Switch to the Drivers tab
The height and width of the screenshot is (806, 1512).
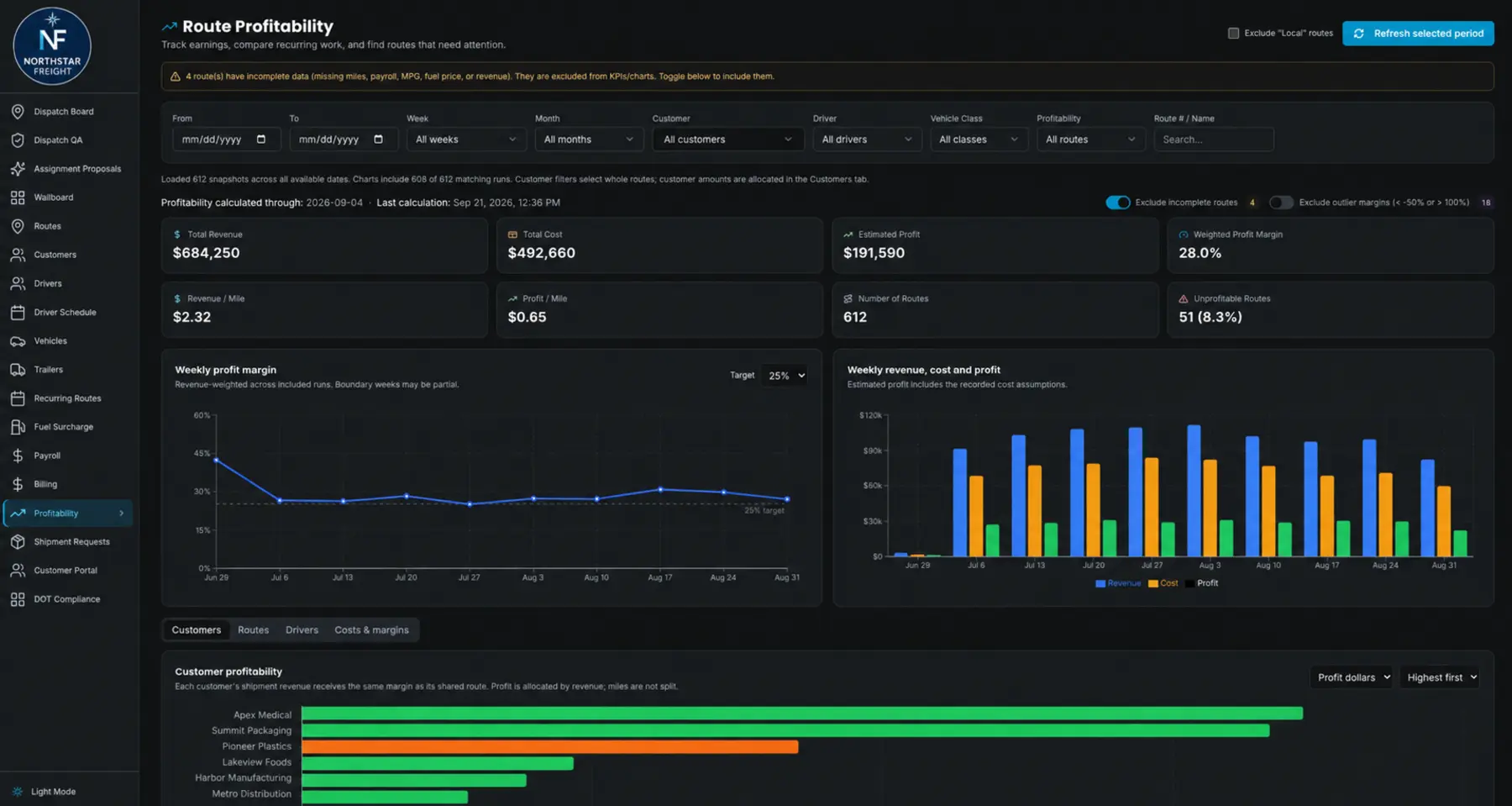[302, 630]
